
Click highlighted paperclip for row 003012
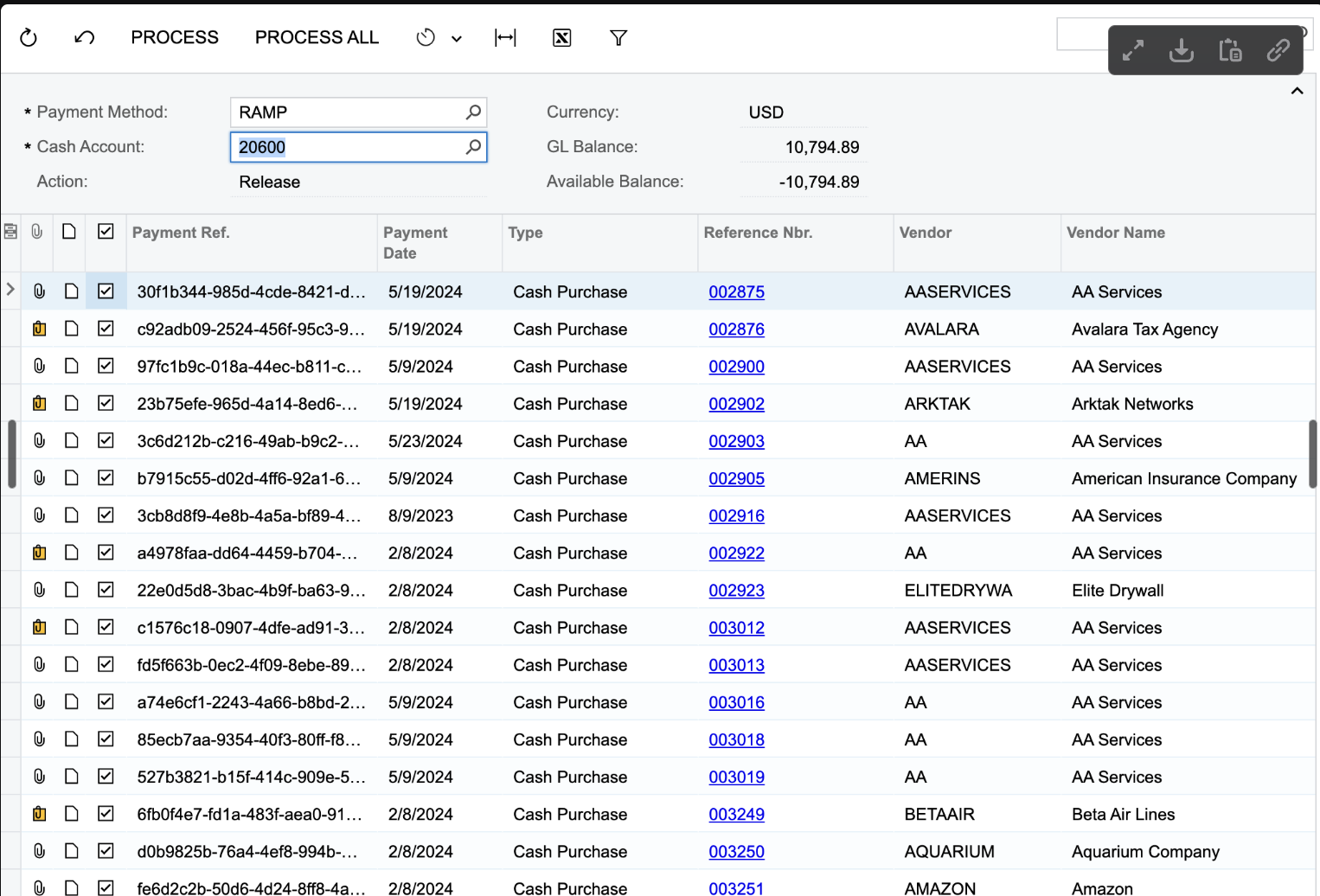[39, 627]
